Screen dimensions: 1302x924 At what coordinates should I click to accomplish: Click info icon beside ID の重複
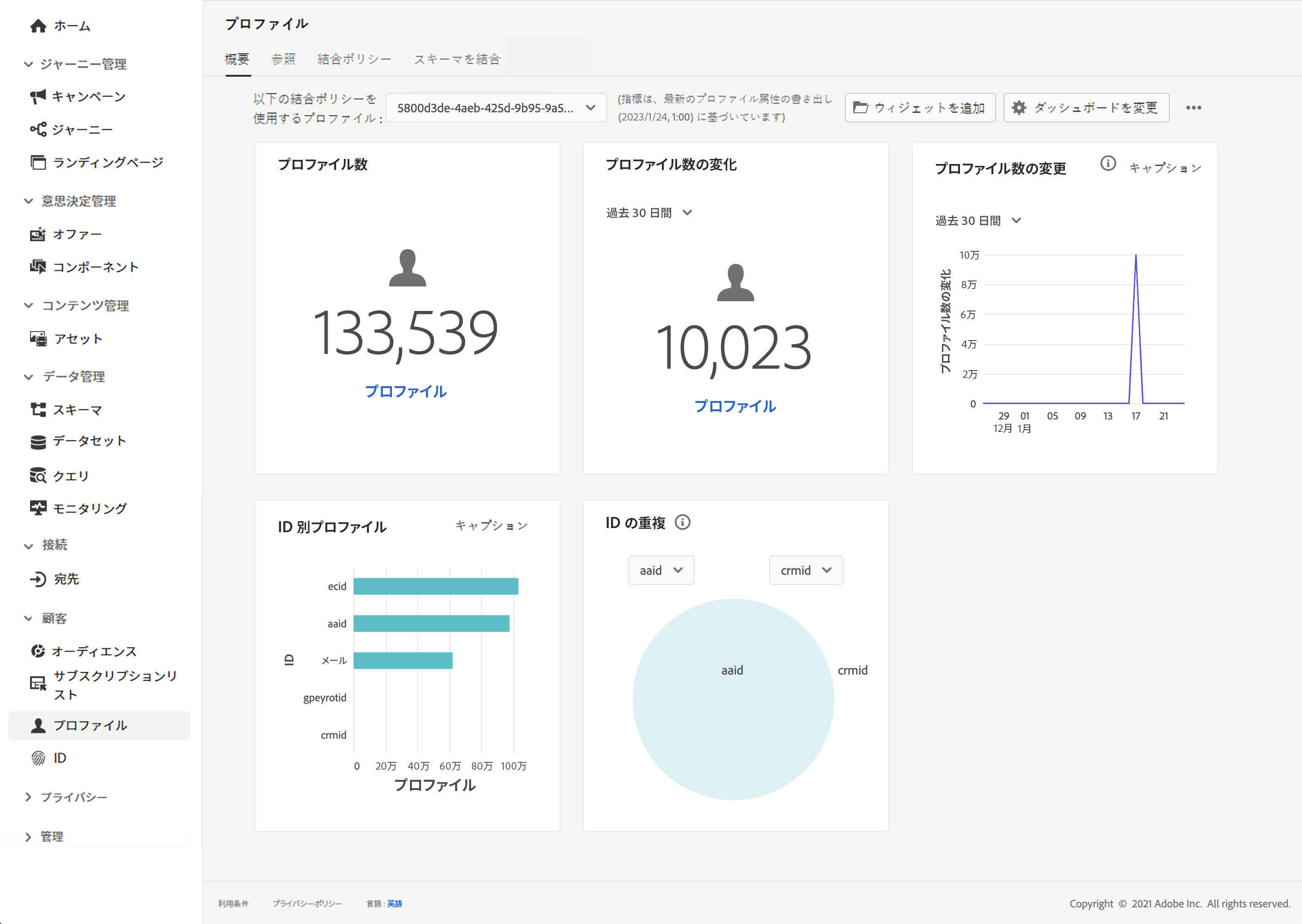(682, 523)
